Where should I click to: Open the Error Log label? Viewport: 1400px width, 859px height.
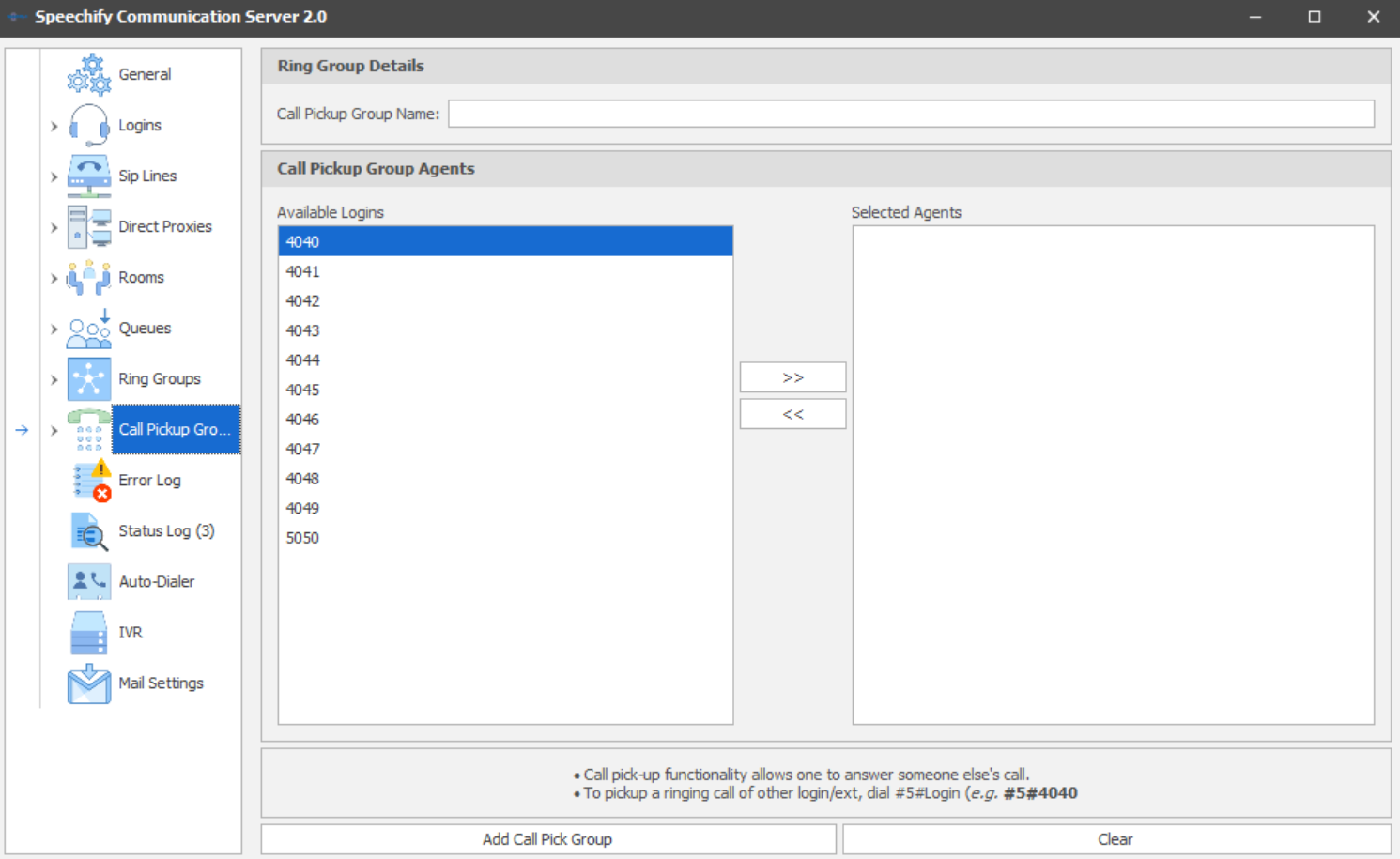pos(149,480)
